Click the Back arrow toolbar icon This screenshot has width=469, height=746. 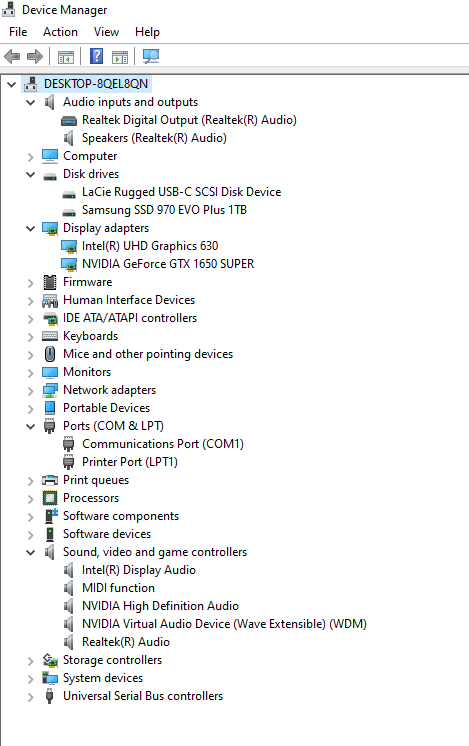pyautogui.click(x=12, y=57)
